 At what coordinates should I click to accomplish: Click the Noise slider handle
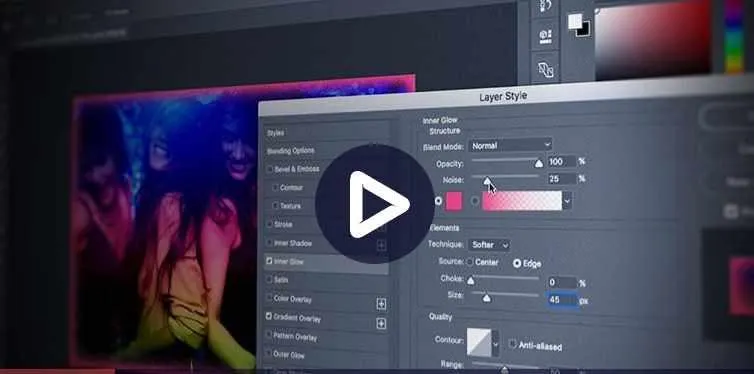(x=487, y=181)
